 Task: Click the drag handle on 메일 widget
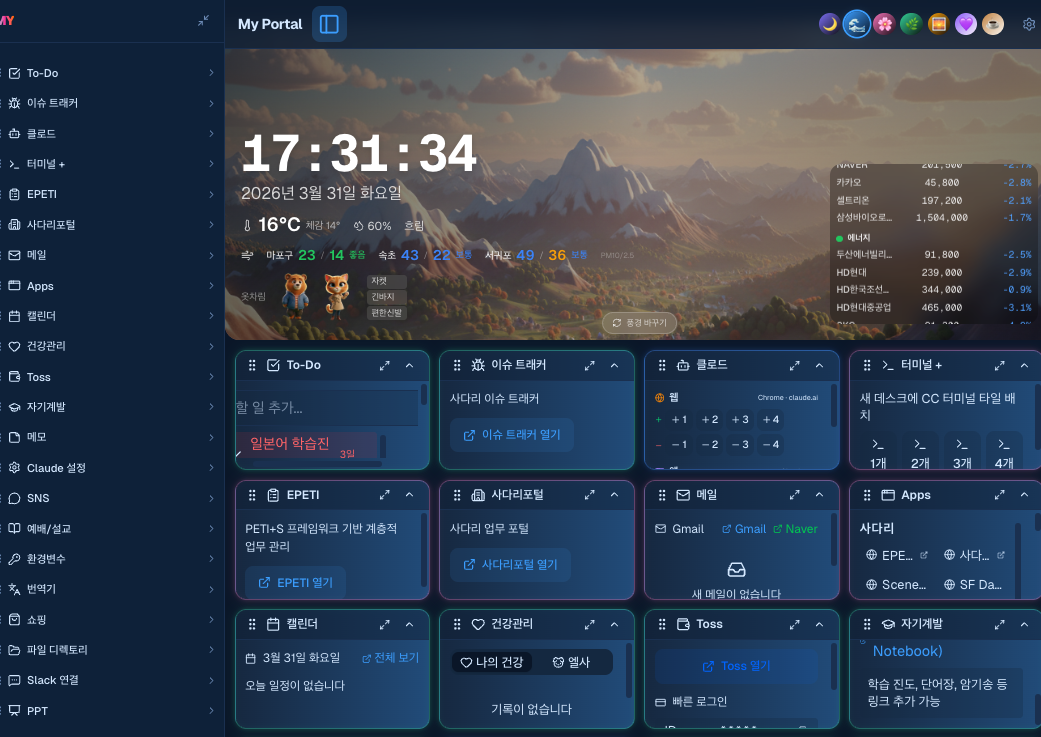click(x=662, y=495)
